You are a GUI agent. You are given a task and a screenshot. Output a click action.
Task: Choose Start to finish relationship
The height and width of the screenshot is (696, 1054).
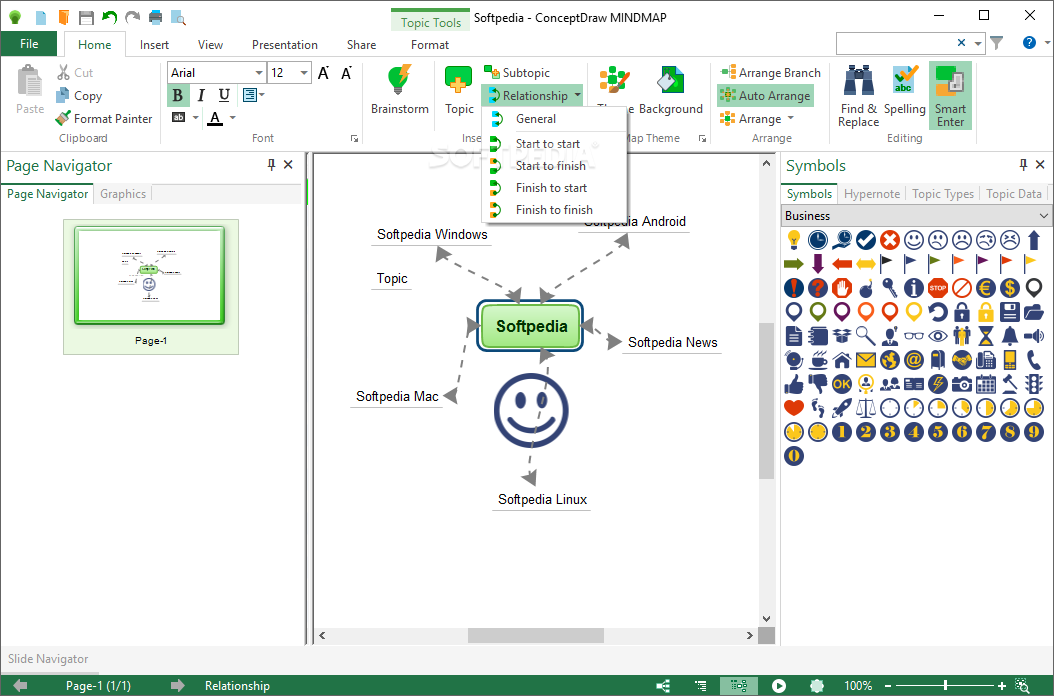555,166
